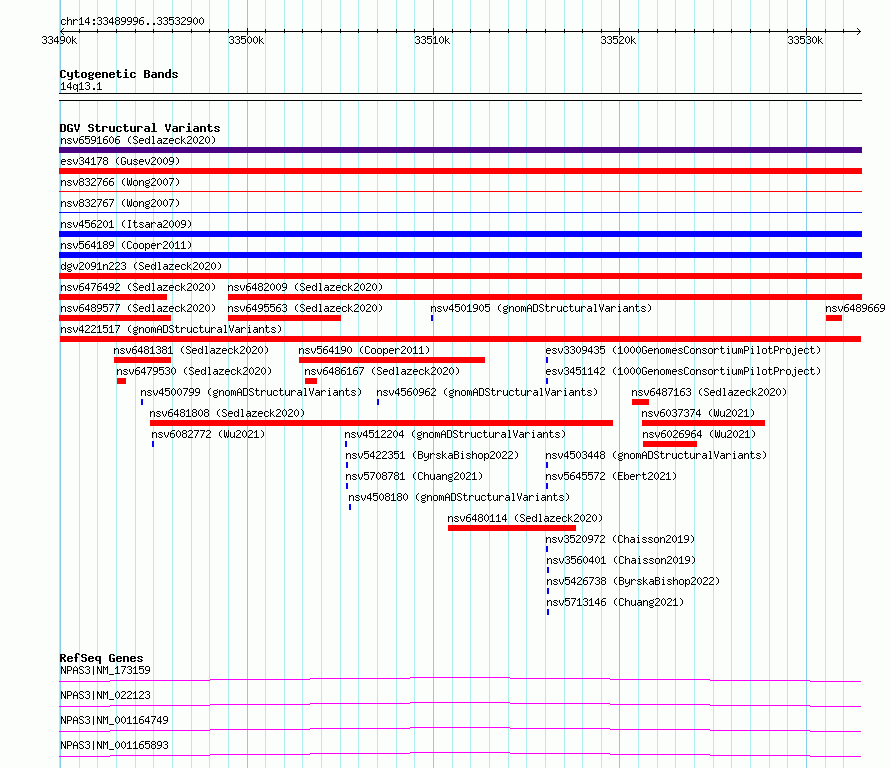Select the nsv564189 (Cooper2011) label

tap(126, 245)
